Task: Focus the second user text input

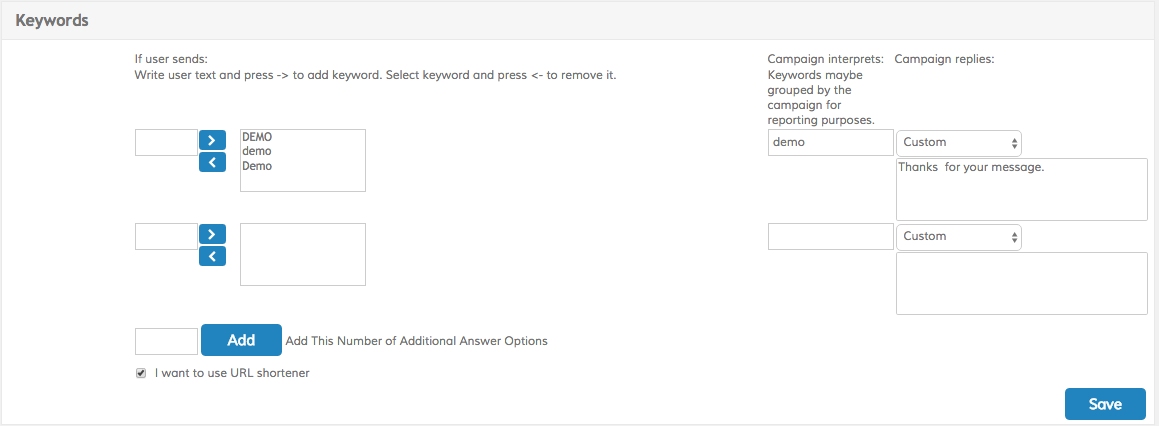Action: tap(166, 237)
